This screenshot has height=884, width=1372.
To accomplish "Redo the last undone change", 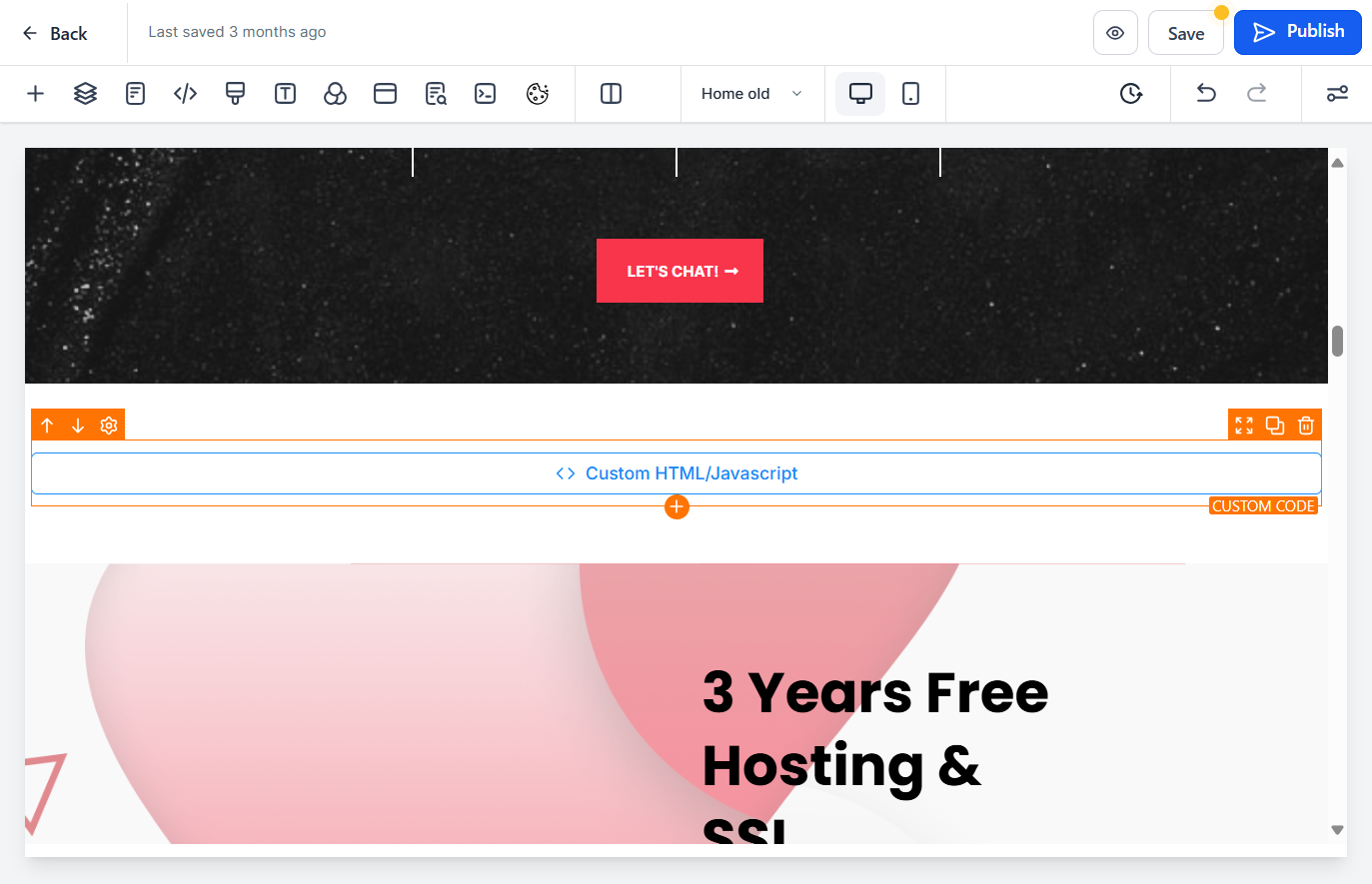I will [1256, 94].
